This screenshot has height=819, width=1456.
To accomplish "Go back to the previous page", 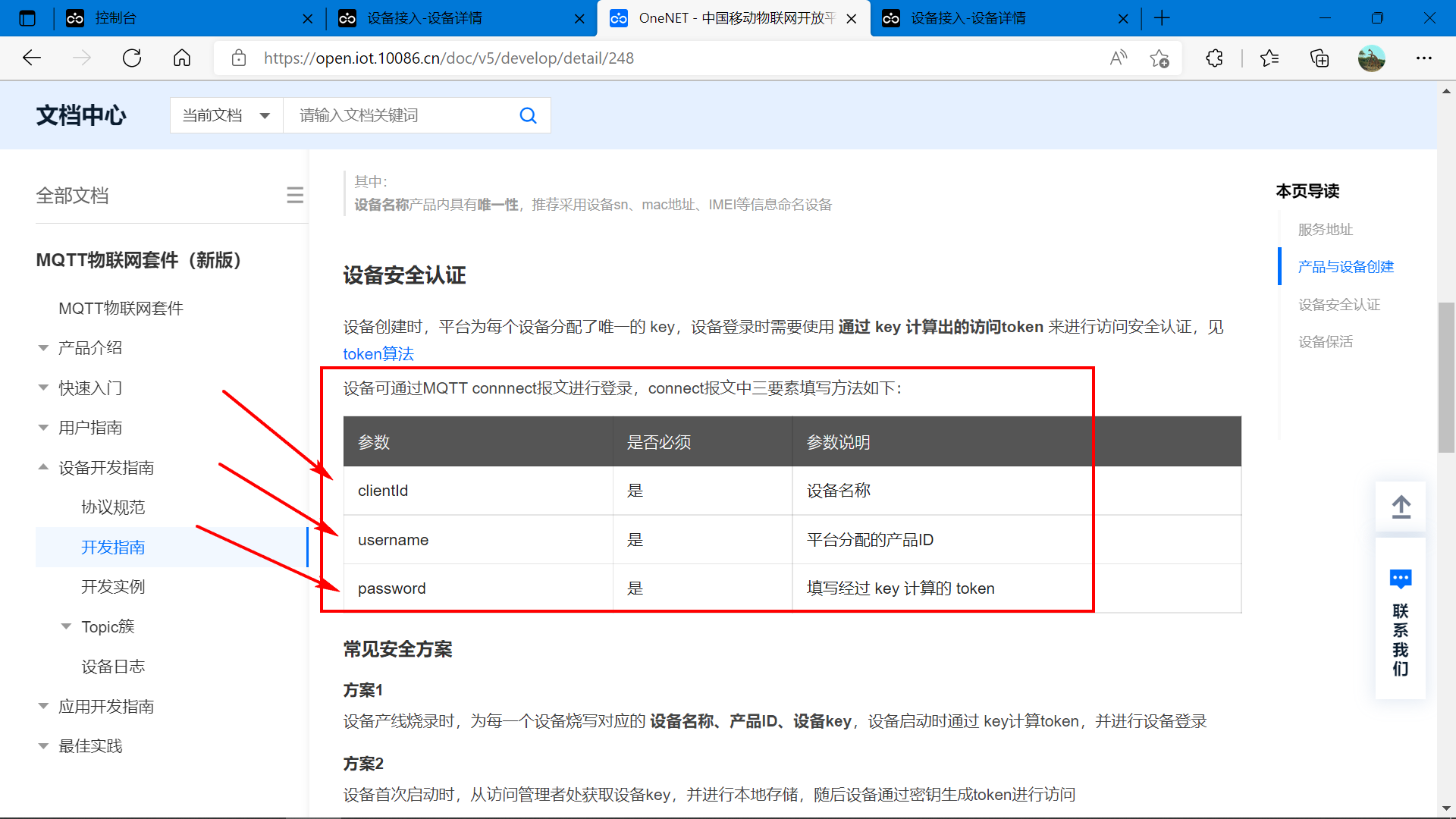I will pyautogui.click(x=32, y=58).
